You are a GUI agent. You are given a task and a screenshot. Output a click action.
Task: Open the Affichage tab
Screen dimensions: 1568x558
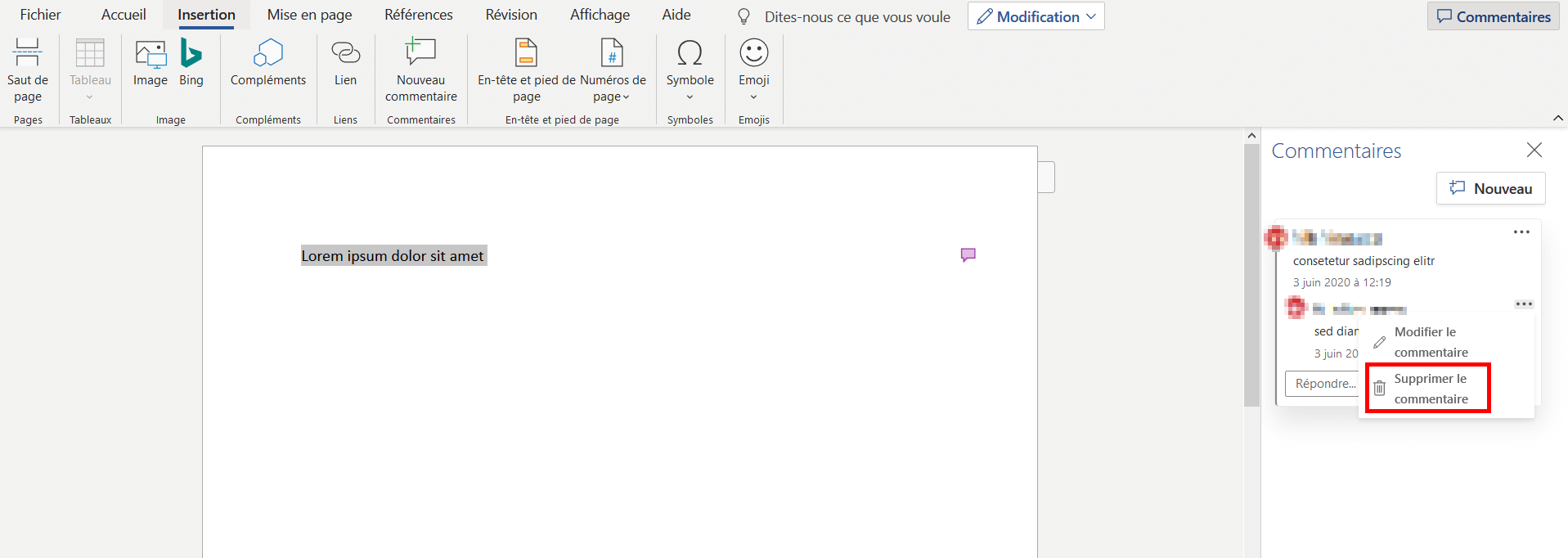(600, 15)
